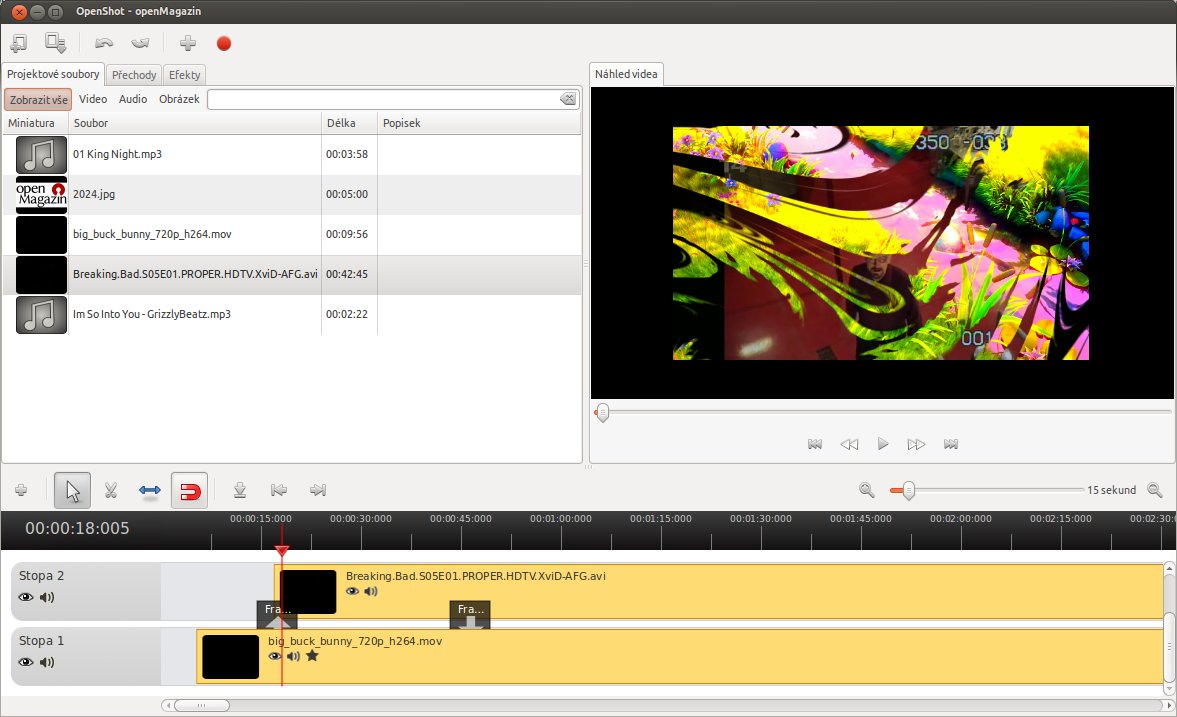Image resolution: width=1177 pixels, height=717 pixels.
Task: Sort files by the Délka column
Action: pos(349,123)
